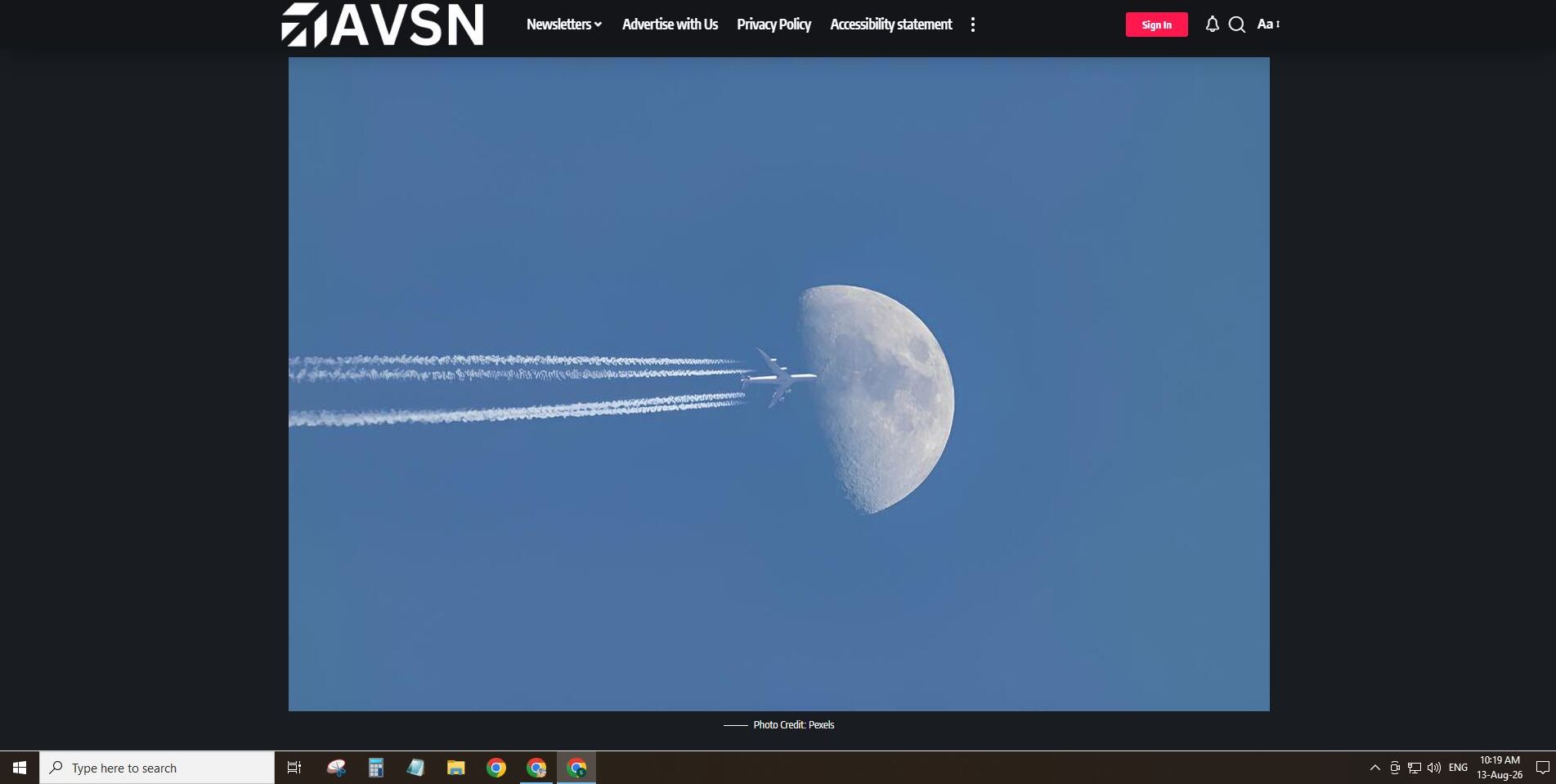Image resolution: width=1556 pixels, height=784 pixels.
Task: Open the Aa font size control
Action: [1268, 25]
